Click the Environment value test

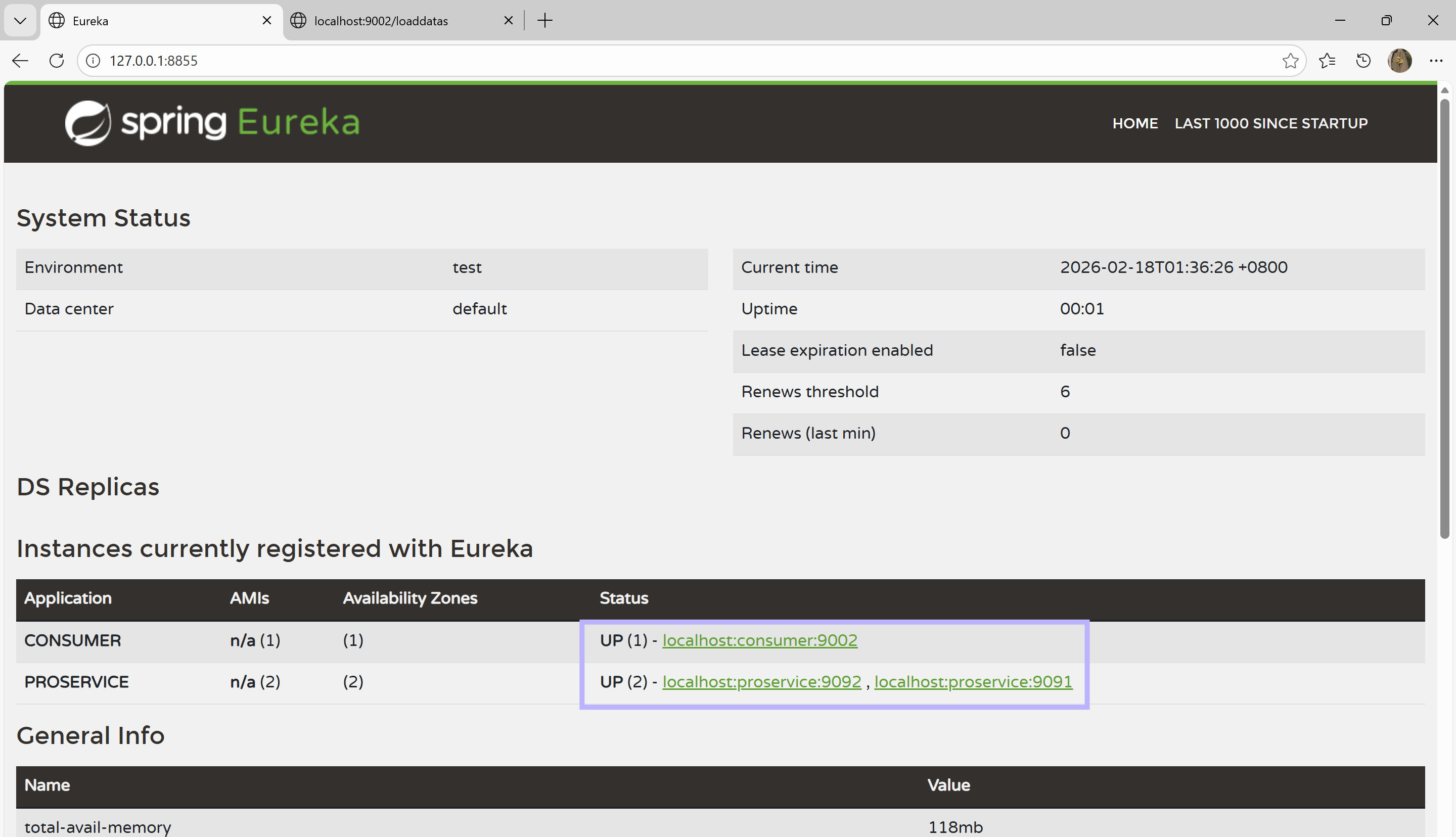click(x=467, y=267)
